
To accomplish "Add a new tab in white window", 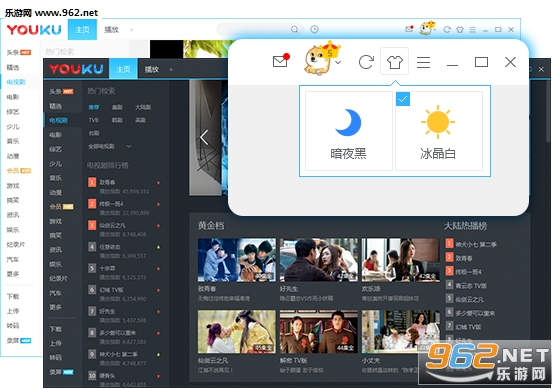I will pyautogui.click(x=132, y=30).
